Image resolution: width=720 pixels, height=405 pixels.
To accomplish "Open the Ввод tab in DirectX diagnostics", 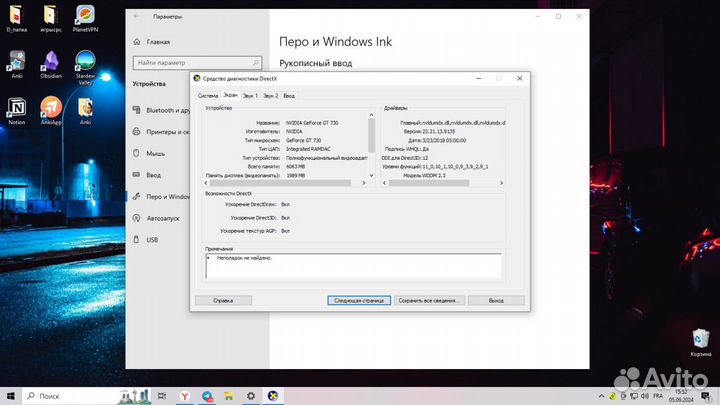I will point(289,95).
